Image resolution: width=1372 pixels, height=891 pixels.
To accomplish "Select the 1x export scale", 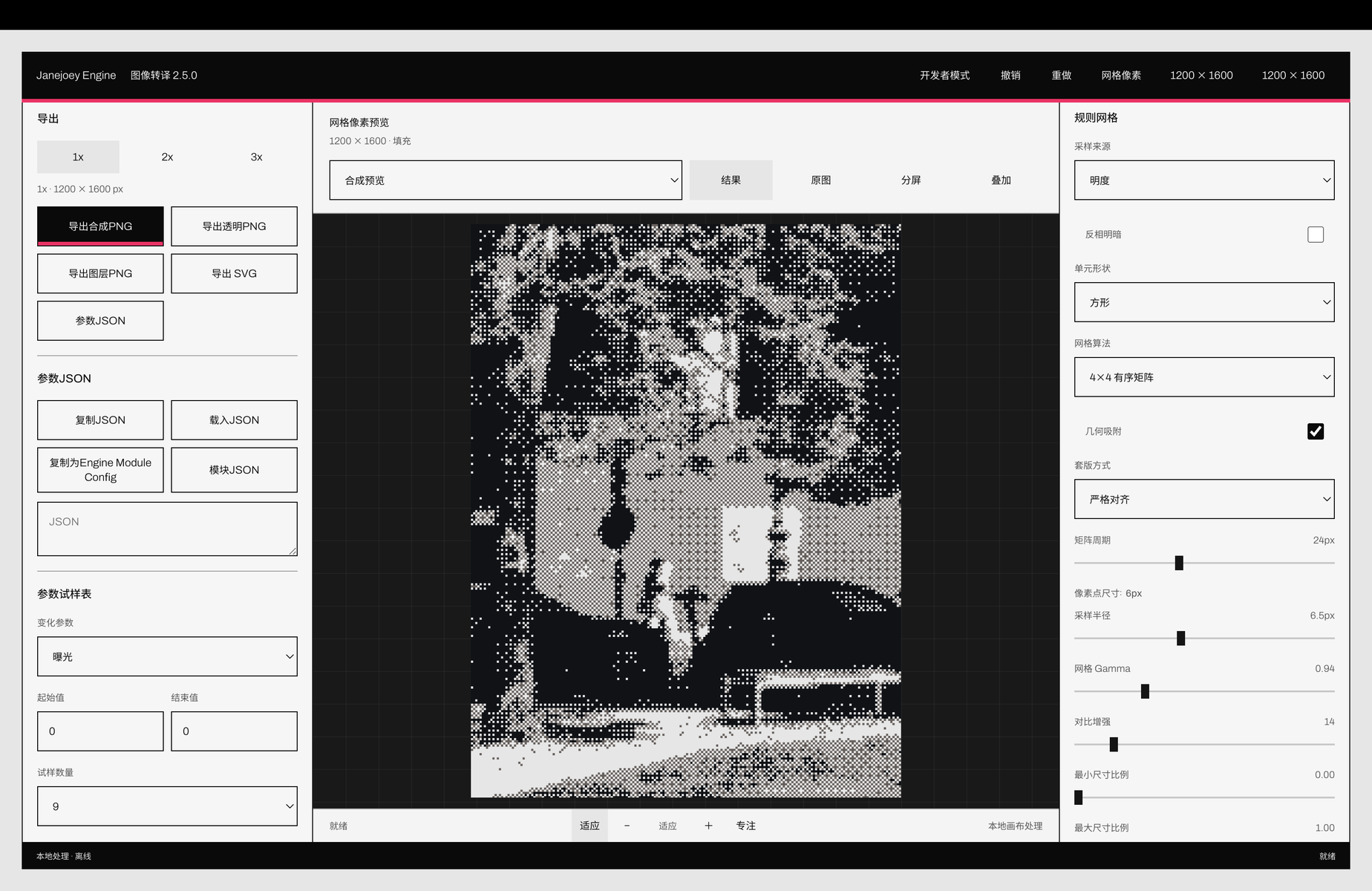I will [78, 157].
